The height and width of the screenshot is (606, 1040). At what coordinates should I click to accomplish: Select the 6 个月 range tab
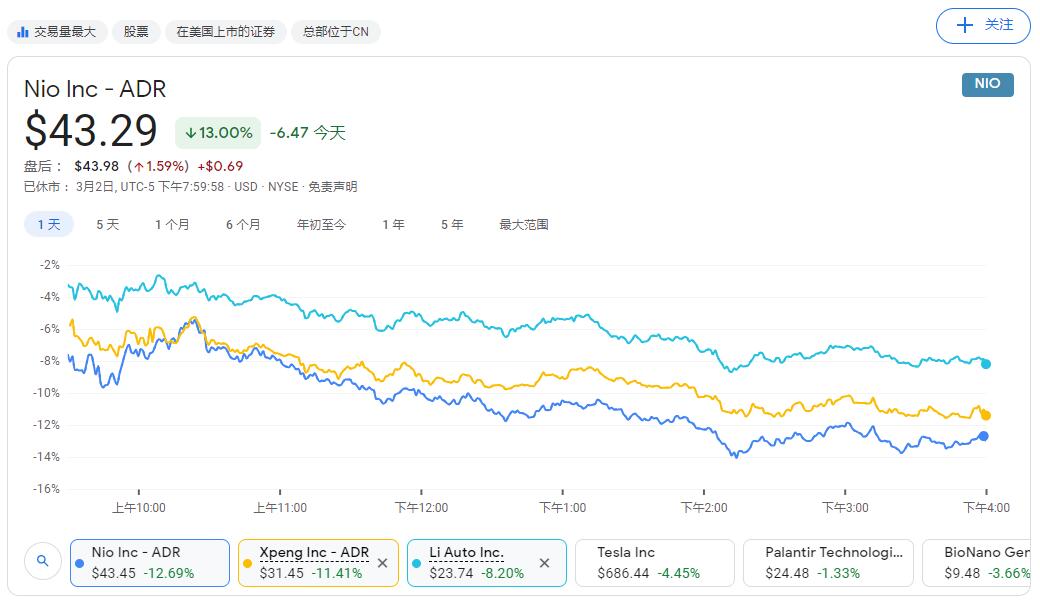(243, 225)
